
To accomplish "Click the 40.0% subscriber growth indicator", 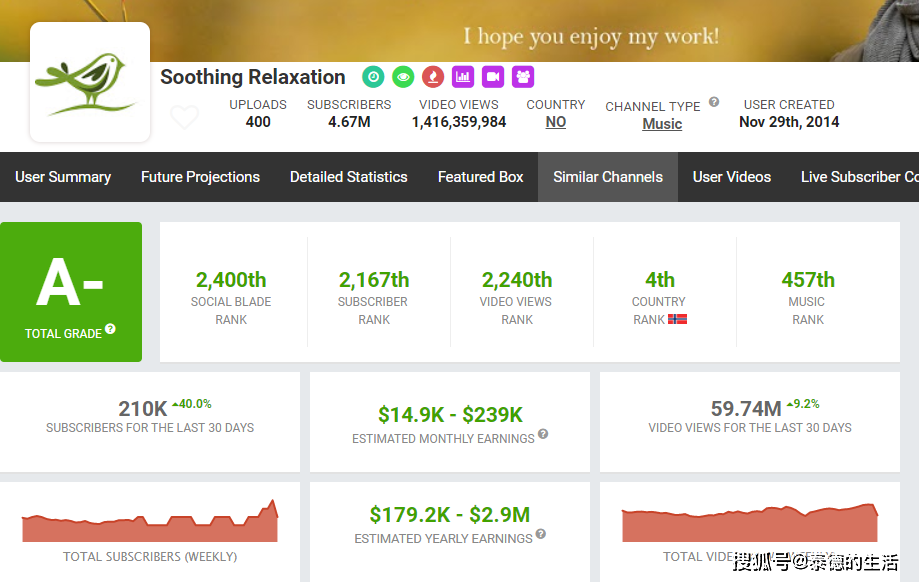I will (192, 404).
